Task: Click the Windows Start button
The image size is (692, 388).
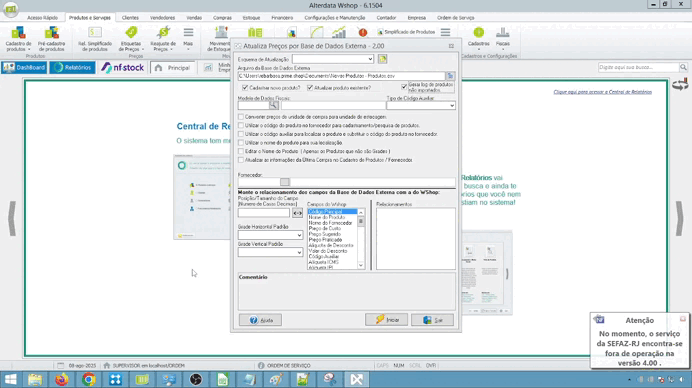Action: pyautogui.click(x=10, y=379)
